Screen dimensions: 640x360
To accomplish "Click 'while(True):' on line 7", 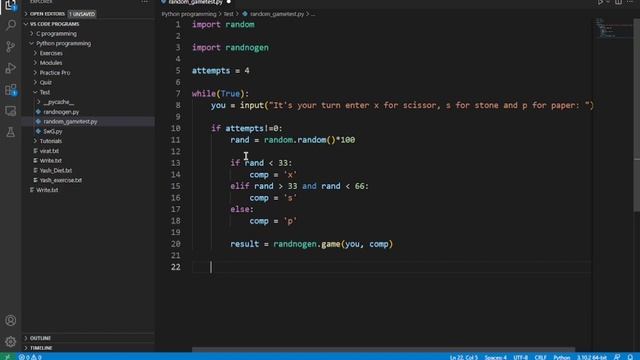I will pyautogui.click(x=220, y=94).
